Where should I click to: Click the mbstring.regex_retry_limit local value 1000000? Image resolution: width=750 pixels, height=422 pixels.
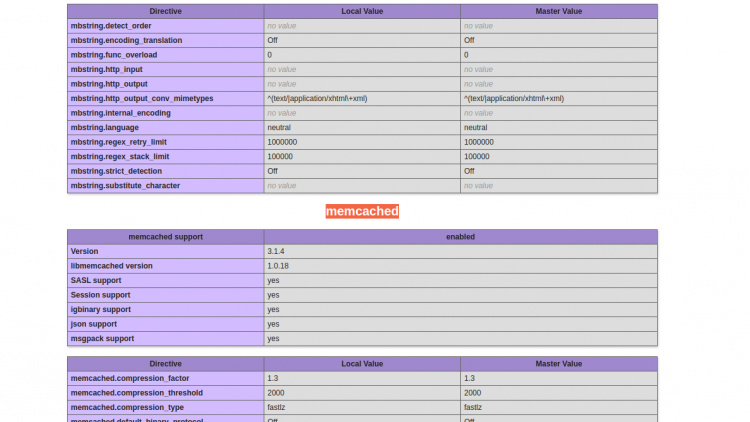pyautogui.click(x=282, y=142)
